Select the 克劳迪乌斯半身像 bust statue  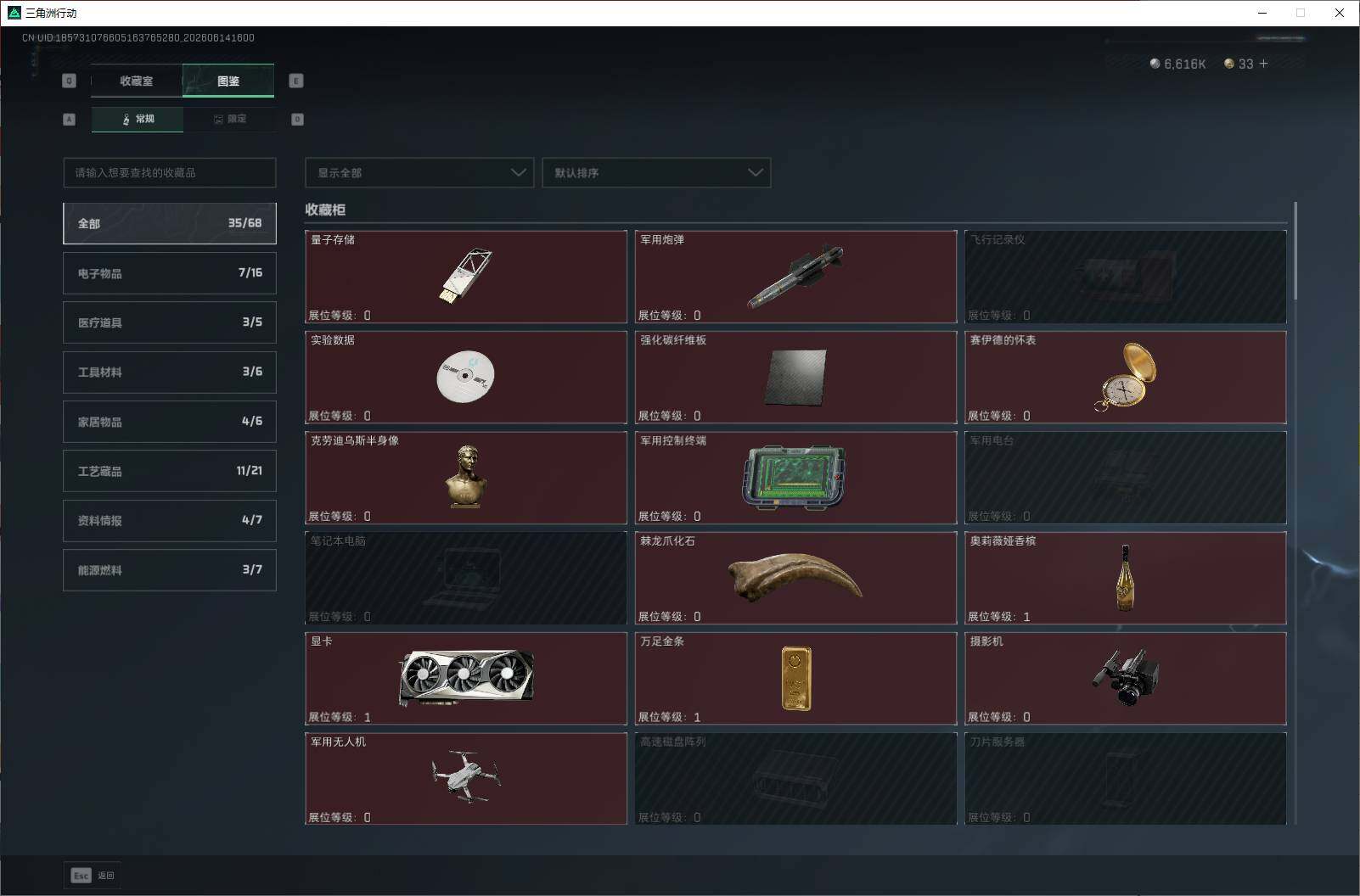[x=466, y=478]
